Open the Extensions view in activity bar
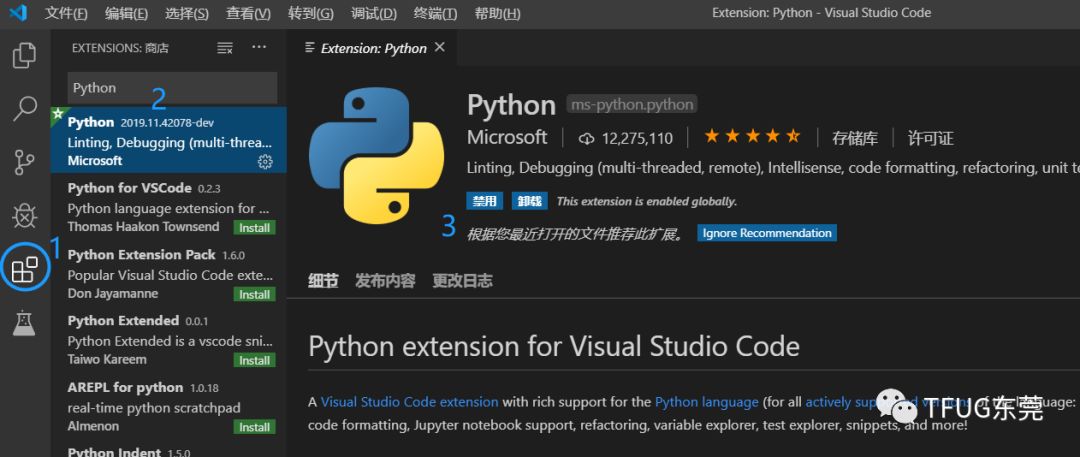The height and width of the screenshot is (457, 1080). pyautogui.click(x=25, y=269)
